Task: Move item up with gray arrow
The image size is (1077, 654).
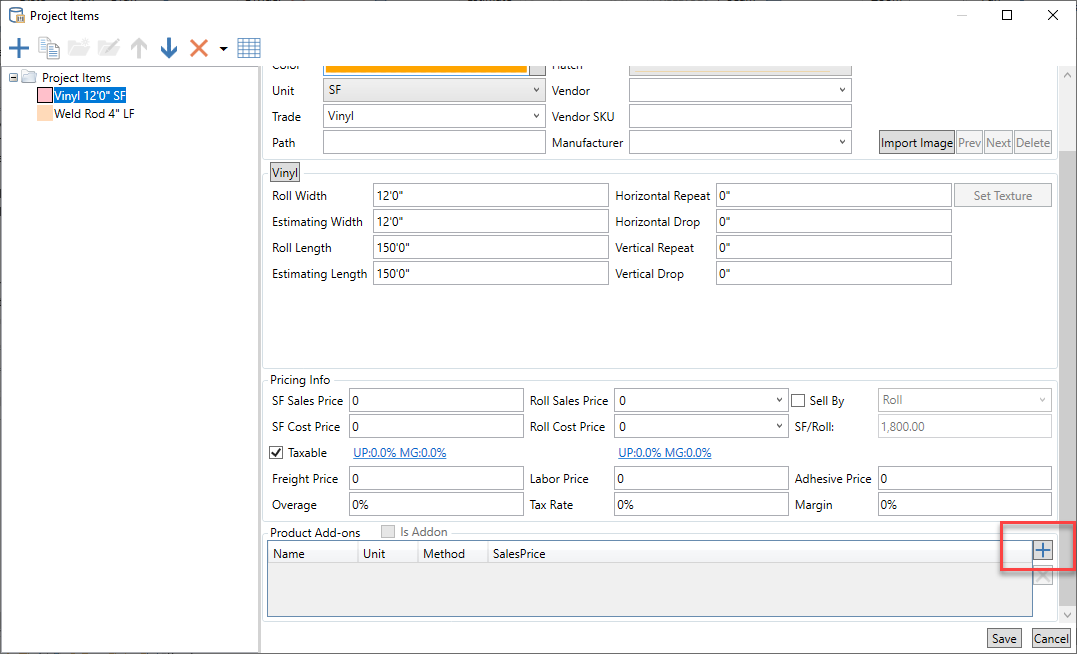Action: (139, 48)
